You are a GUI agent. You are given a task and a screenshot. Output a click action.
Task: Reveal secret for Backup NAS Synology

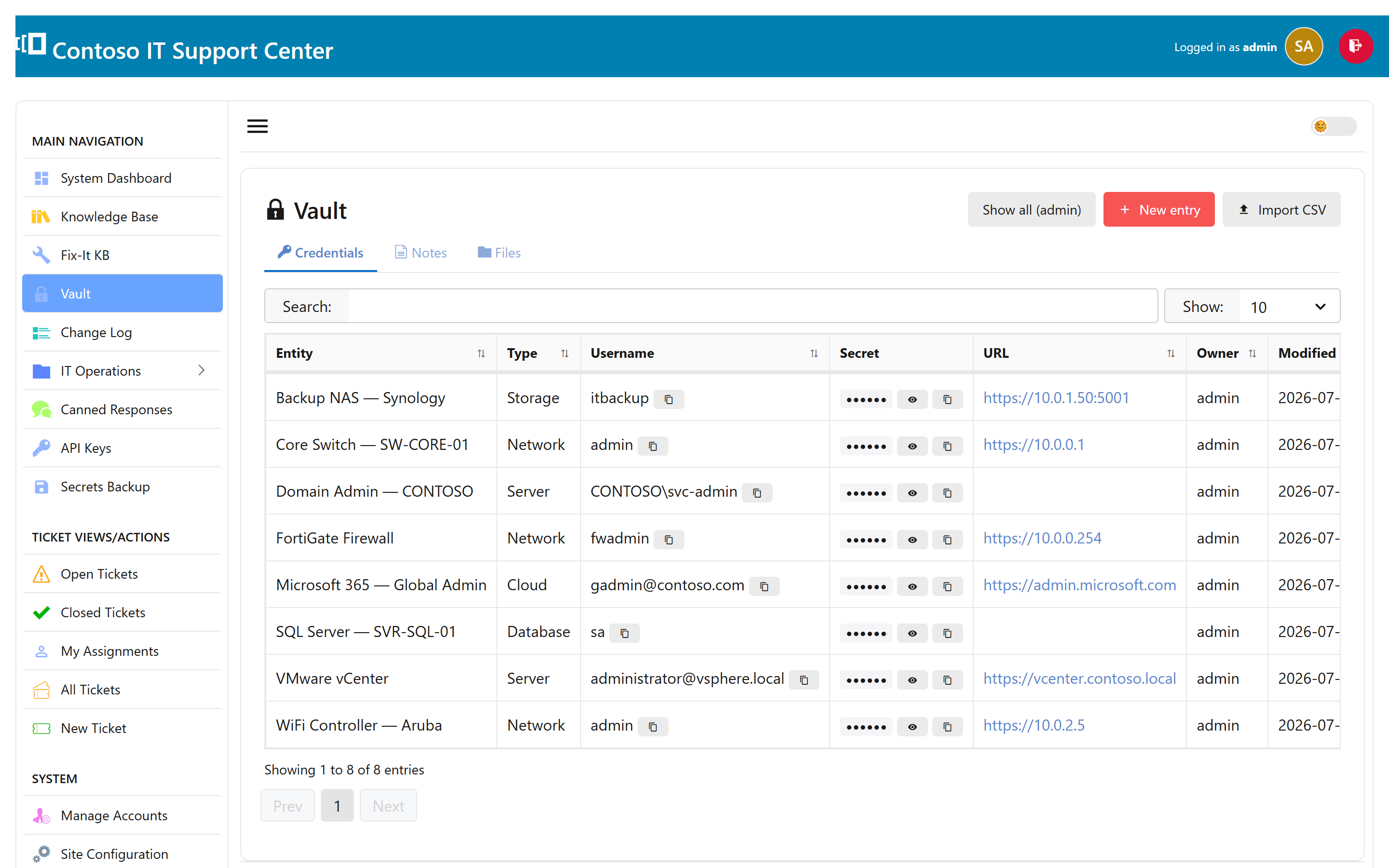pos(912,399)
